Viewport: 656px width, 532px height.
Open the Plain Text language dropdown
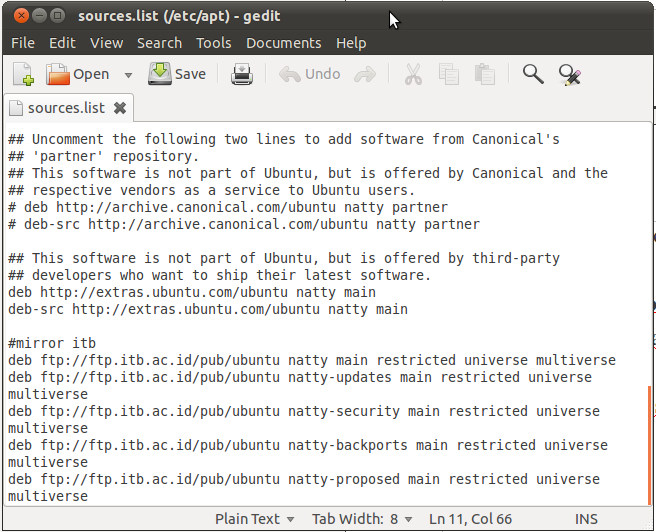coord(254,519)
